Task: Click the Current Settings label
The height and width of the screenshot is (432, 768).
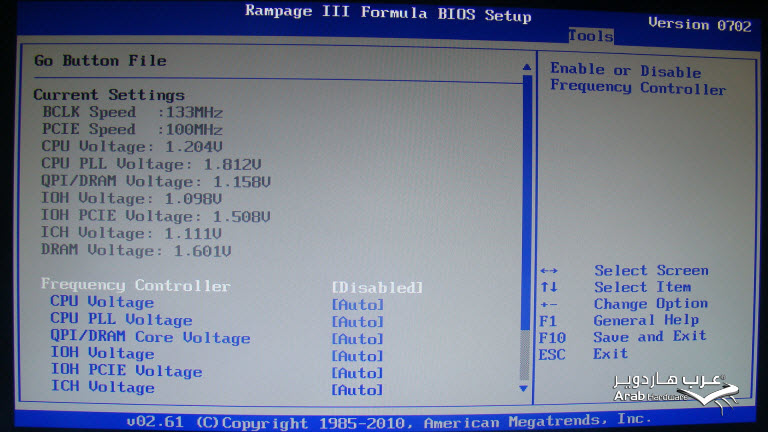Action: (x=109, y=95)
